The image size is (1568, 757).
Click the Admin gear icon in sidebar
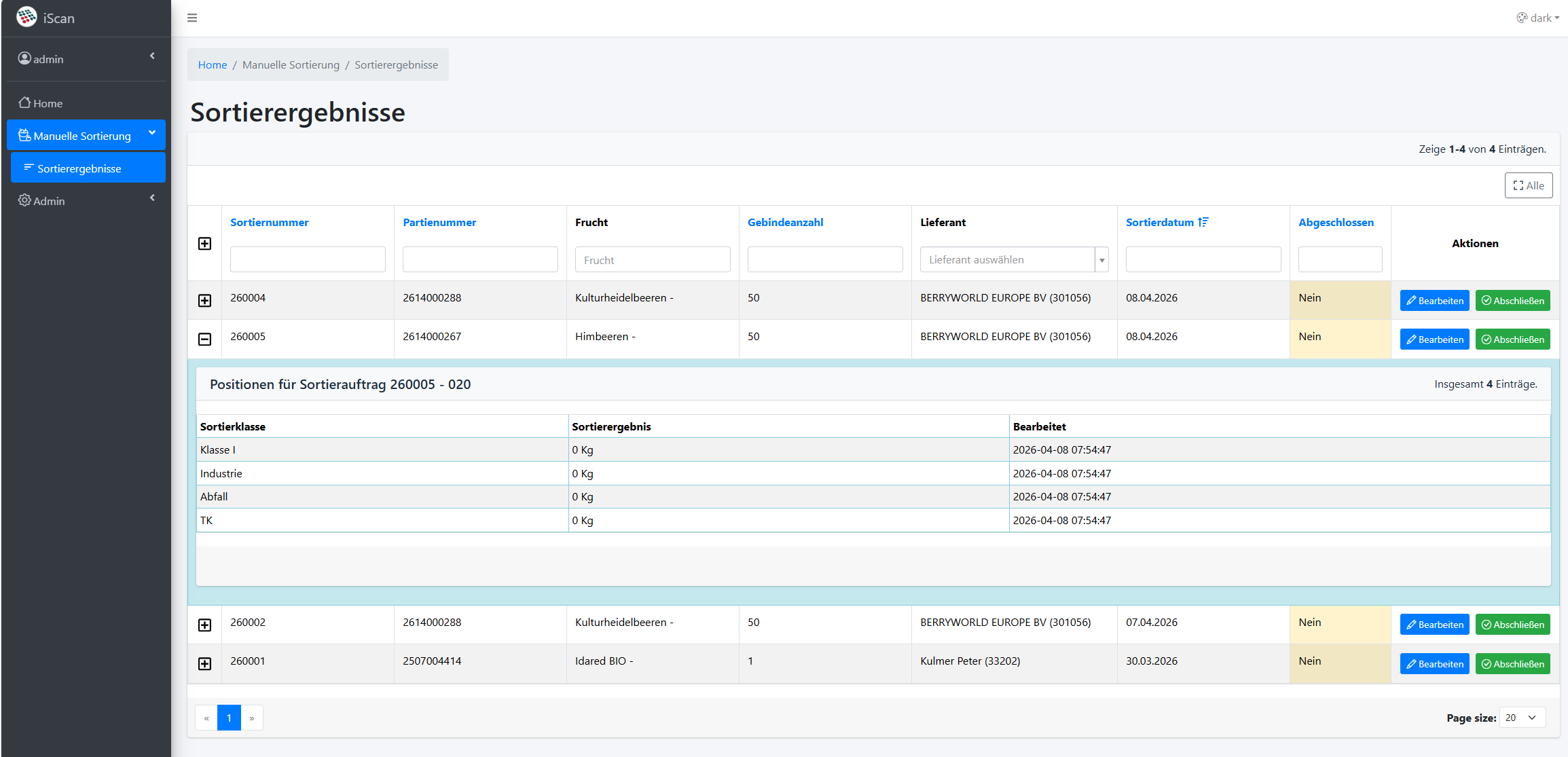24,200
